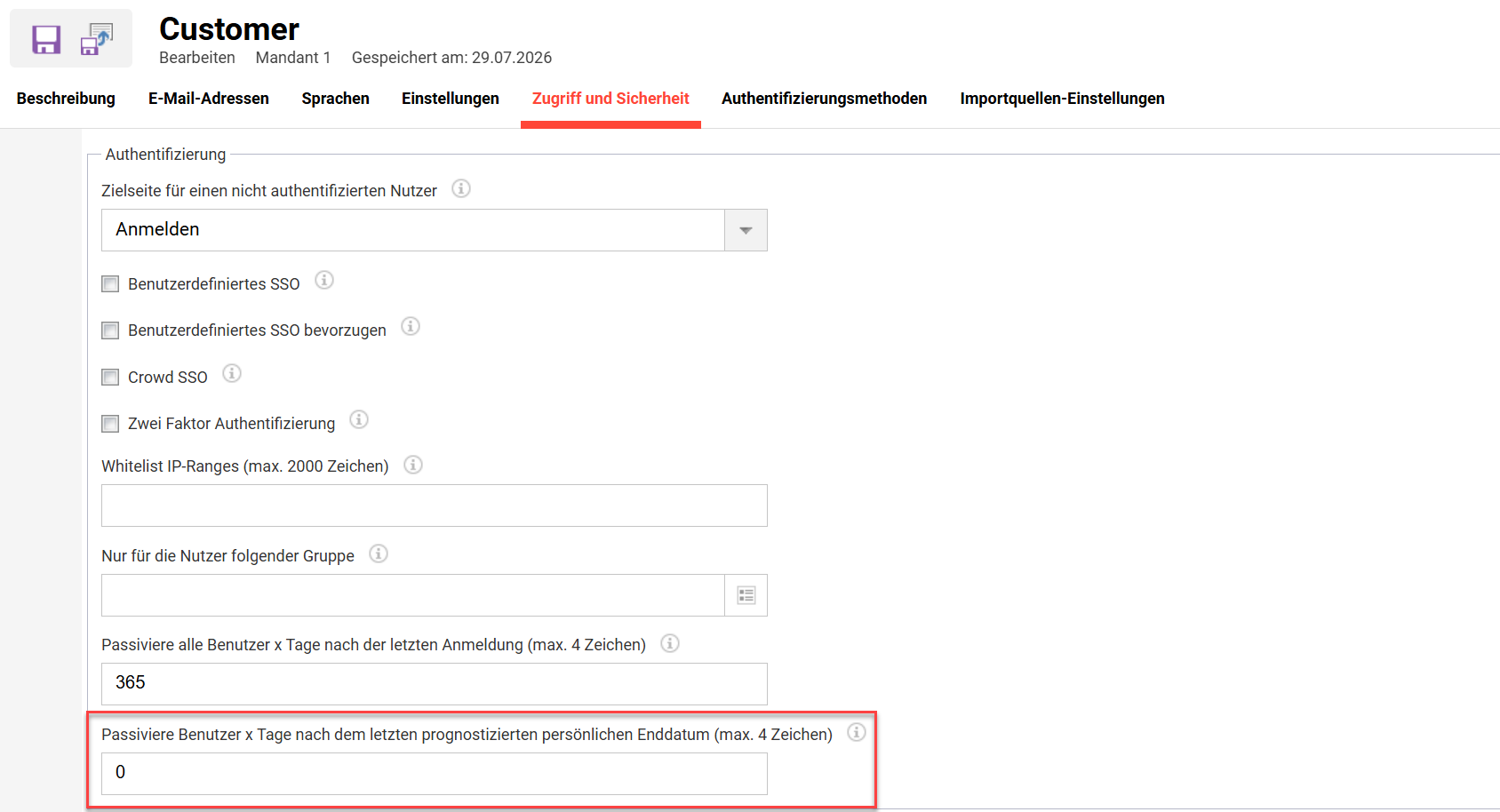Open E-Mail-Adressen tab
Image resolution: width=1500 pixels, height=812 pixels.
click(x=209, y=99)
